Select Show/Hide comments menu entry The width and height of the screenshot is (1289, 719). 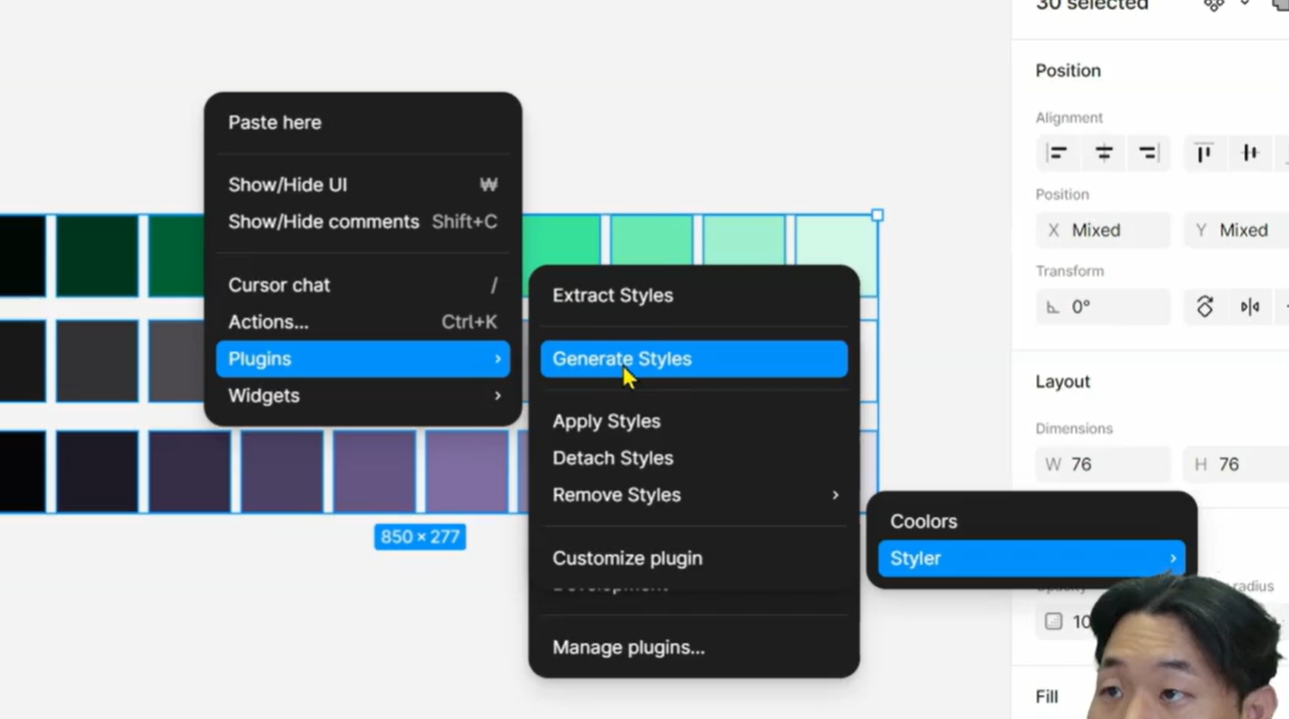363,222
